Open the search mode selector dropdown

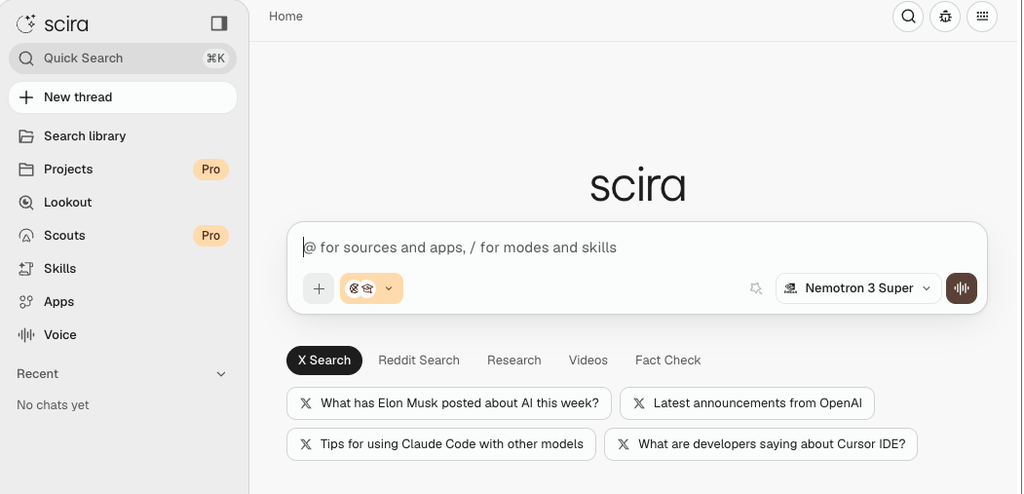point(372,289)
